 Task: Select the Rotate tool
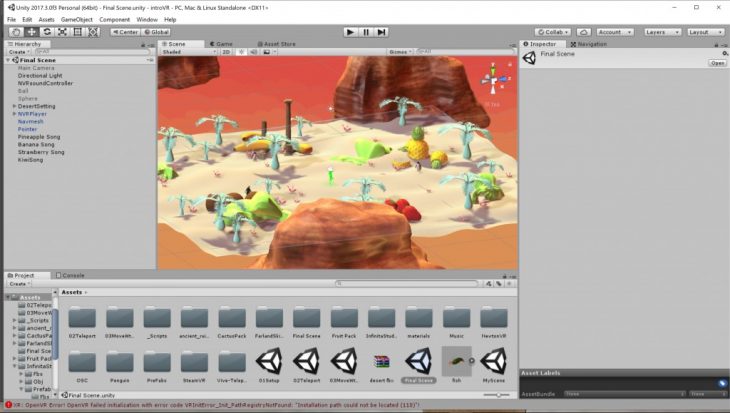[48, 32]
